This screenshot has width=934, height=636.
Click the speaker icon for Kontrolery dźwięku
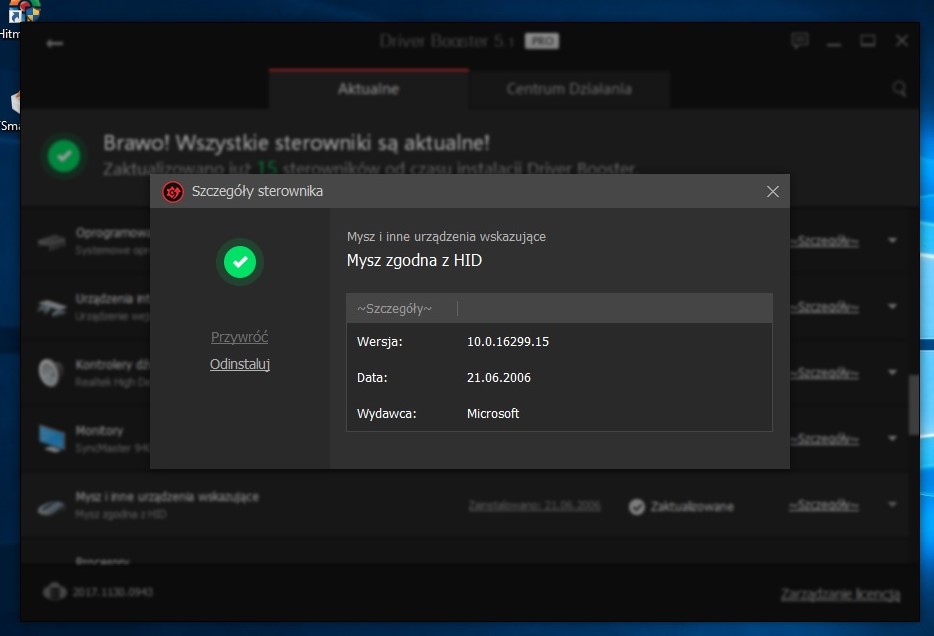click(50, 373)
